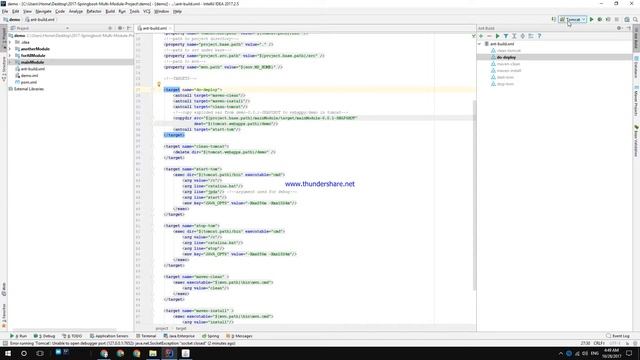Click Collapse All icon in Ant Build toolbar
Viewport: 640px width, 360px height.
[522, 36]
